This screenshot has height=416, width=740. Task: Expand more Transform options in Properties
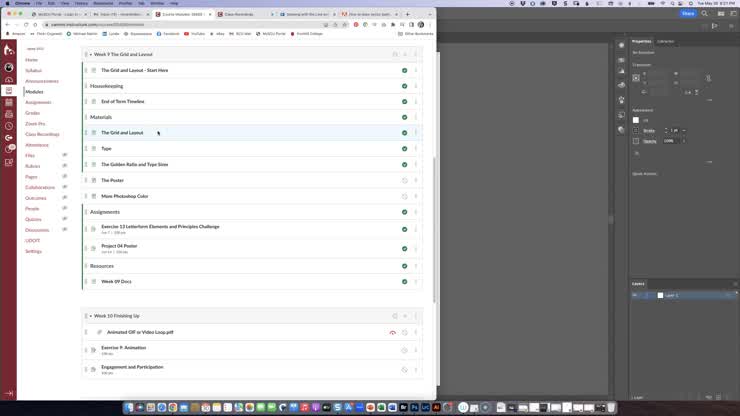click(x=709, y=100)
